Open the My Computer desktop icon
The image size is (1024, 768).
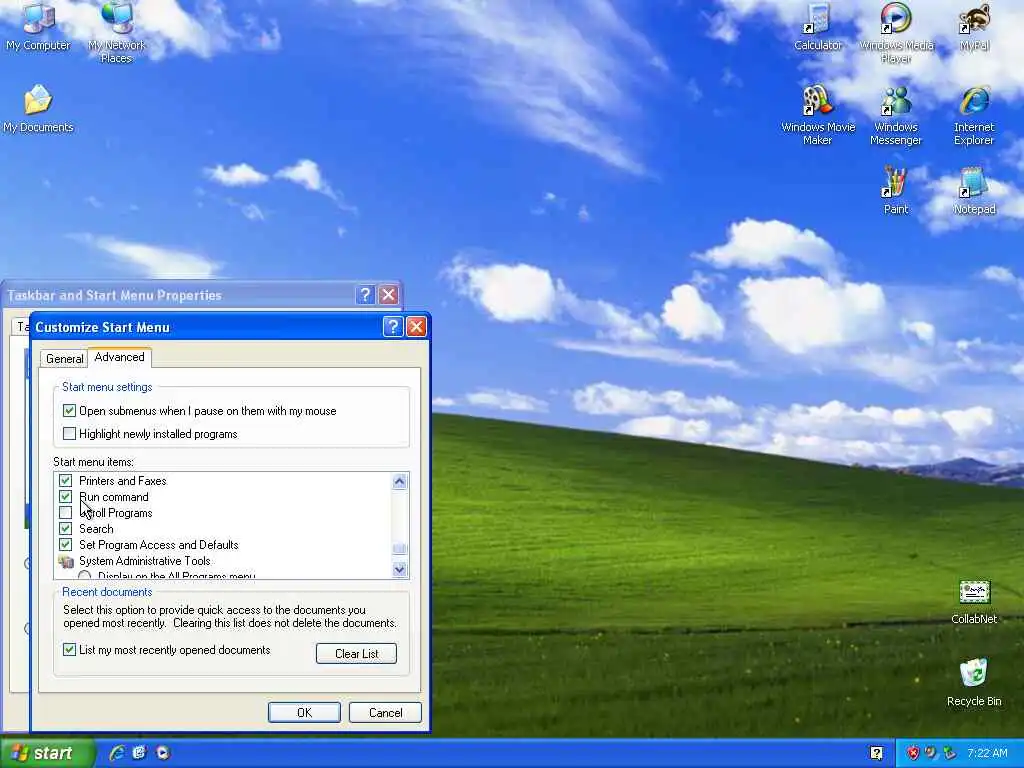coord(38,26)
